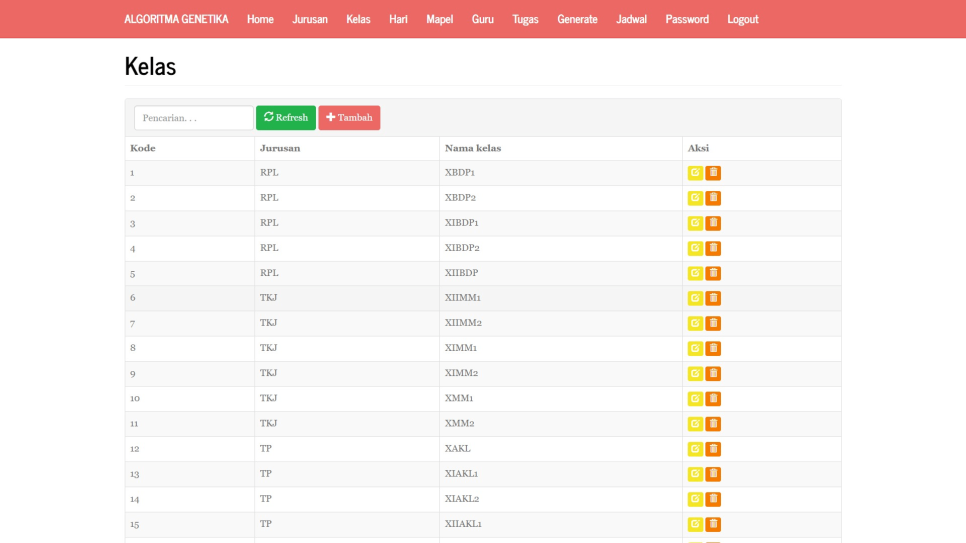Open edit for class XIIMM1
Viewport: 966px width, 543px height.
point(695,298)
